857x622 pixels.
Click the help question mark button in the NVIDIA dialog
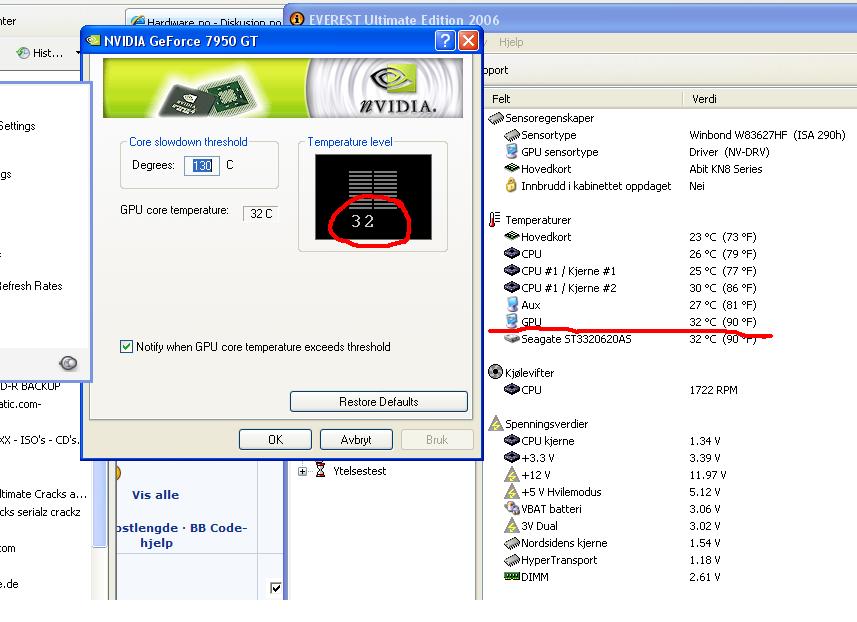coord(445,40)
